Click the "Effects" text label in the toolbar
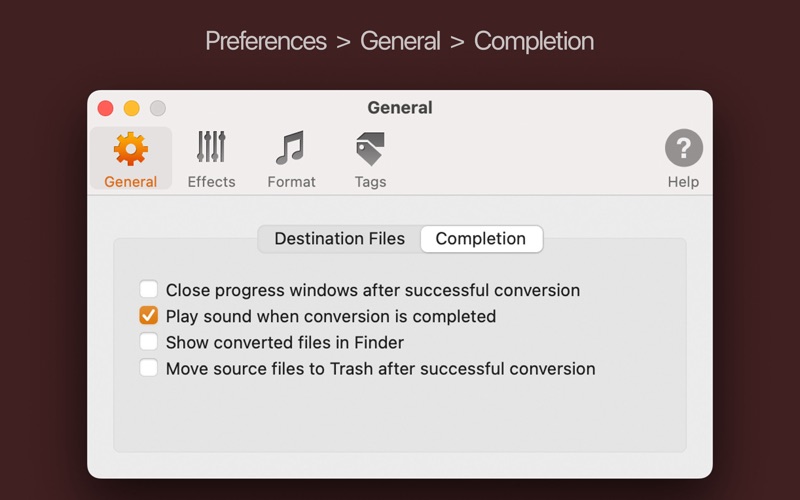 (211, 182)
